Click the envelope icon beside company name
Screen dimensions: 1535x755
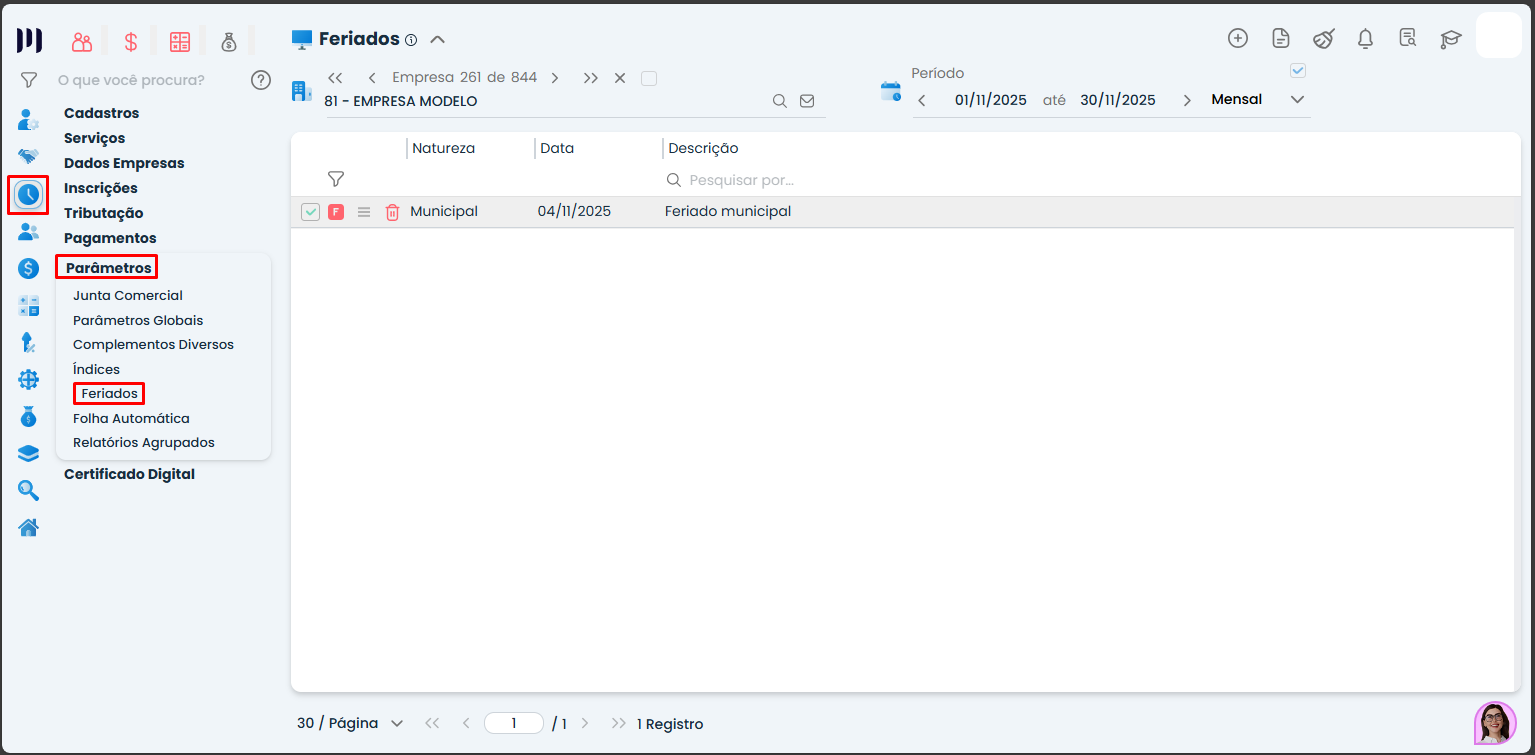coord(807,101)
